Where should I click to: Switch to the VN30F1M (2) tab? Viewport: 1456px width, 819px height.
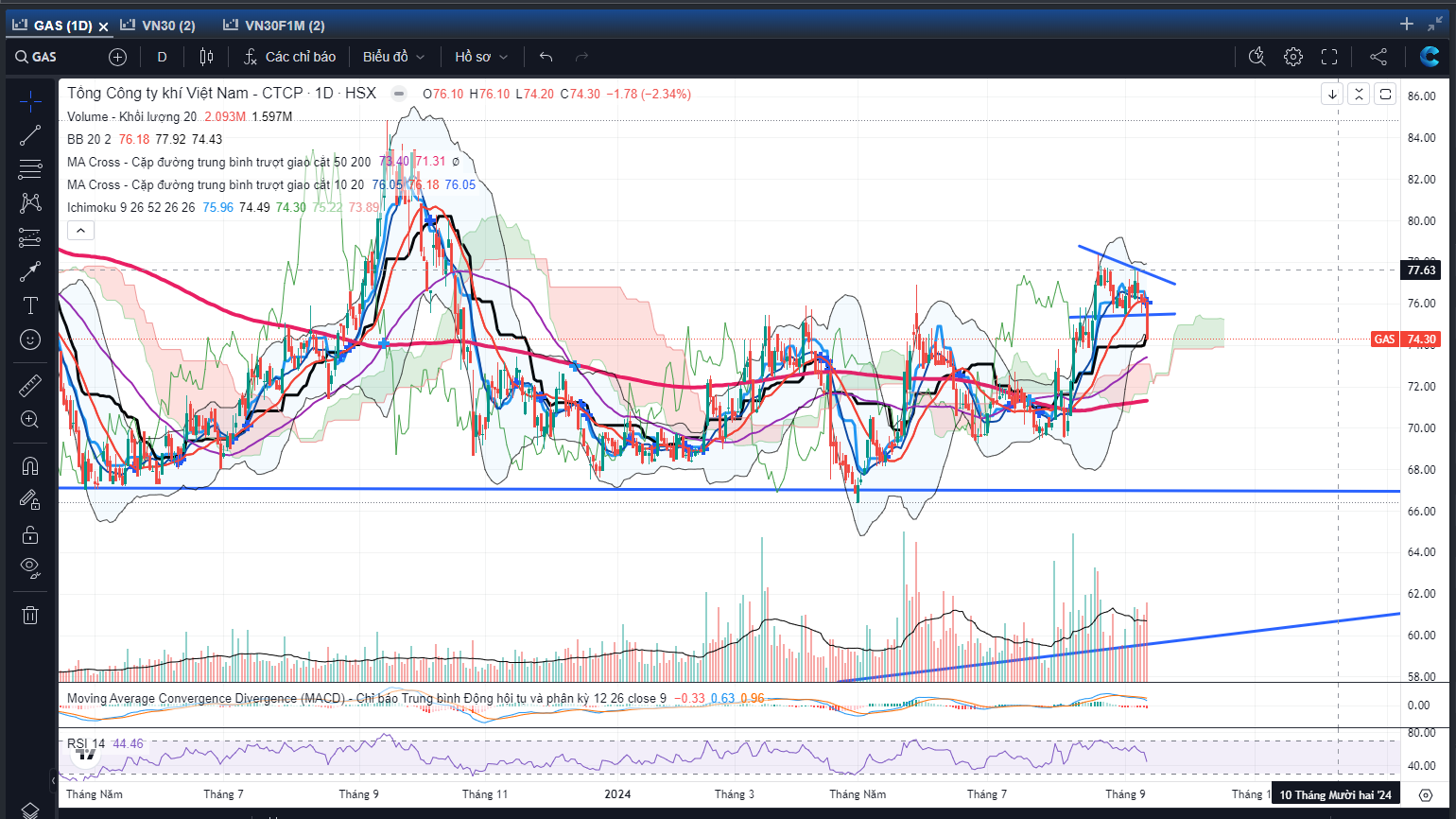(275, 26)
